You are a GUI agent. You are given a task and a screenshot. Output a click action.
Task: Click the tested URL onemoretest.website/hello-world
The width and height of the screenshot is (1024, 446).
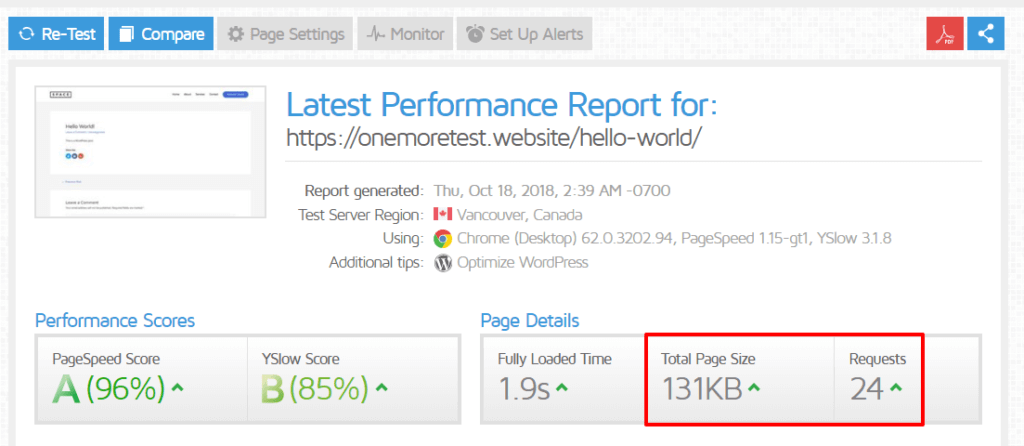(494, 136)
